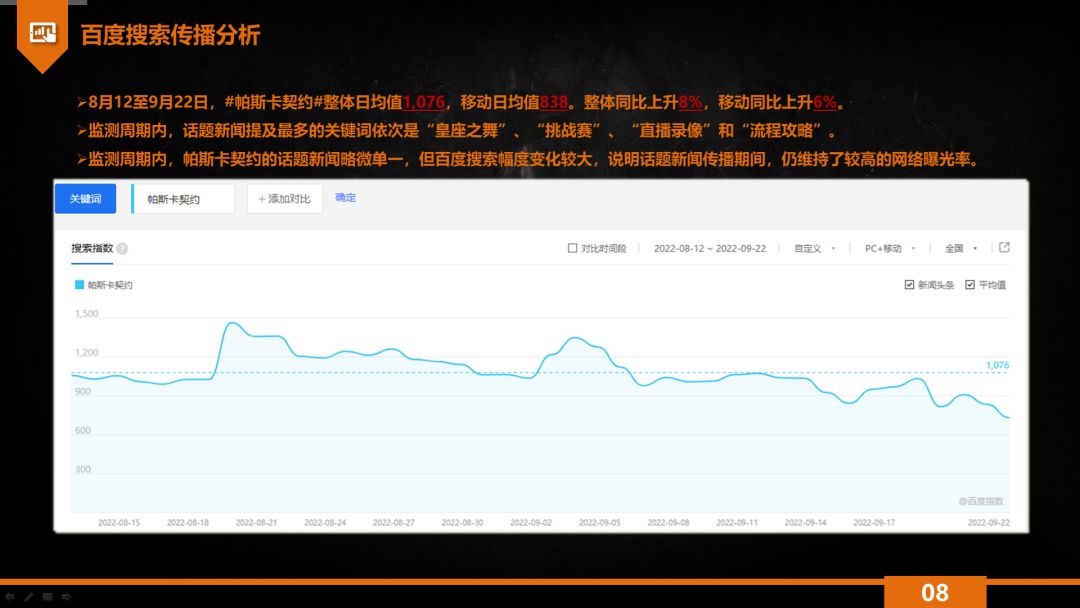Click the underlined 1,076 in the first bullet

pos(424,103)
